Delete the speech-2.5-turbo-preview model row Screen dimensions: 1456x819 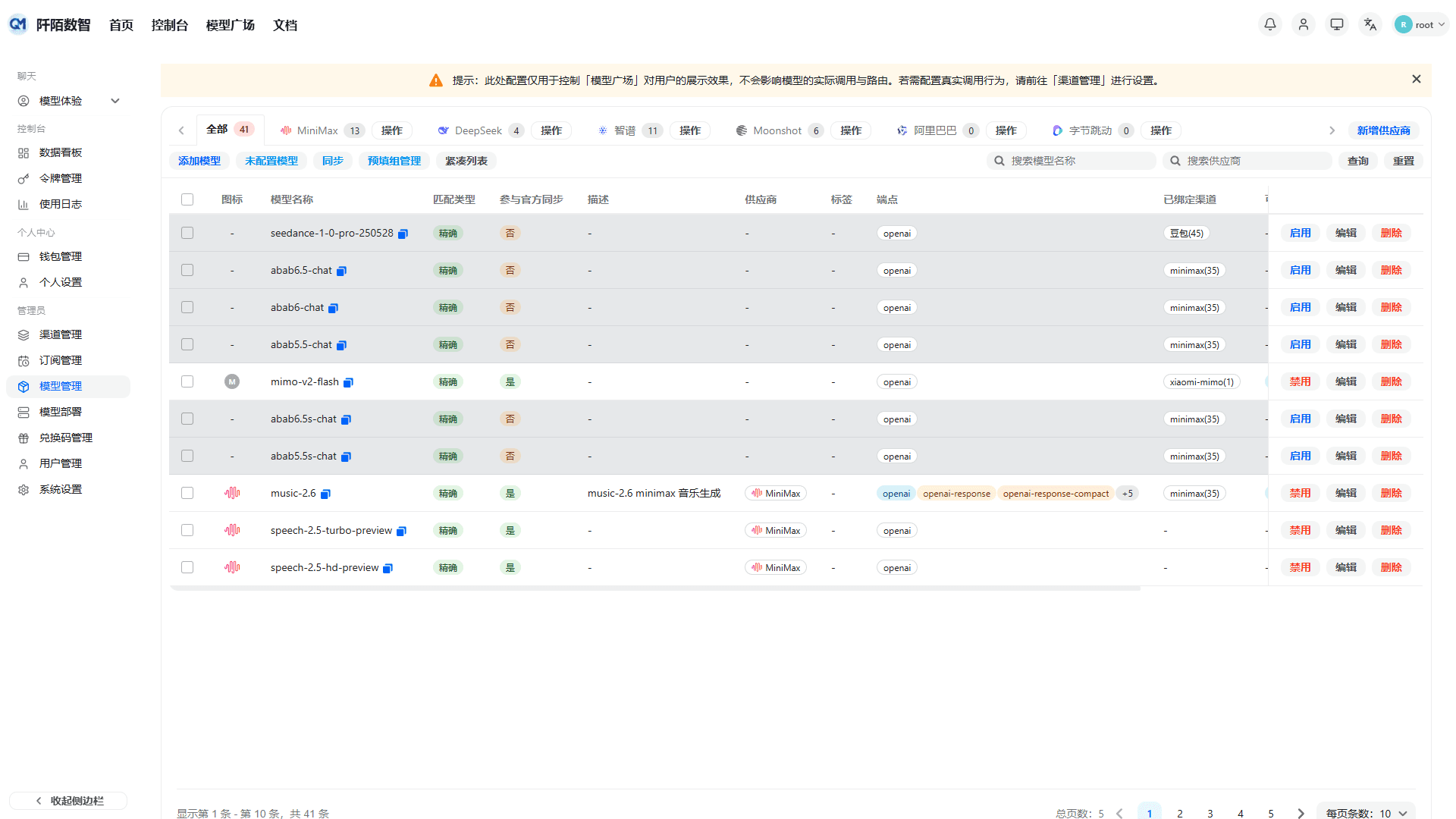tap(1392, 530)
